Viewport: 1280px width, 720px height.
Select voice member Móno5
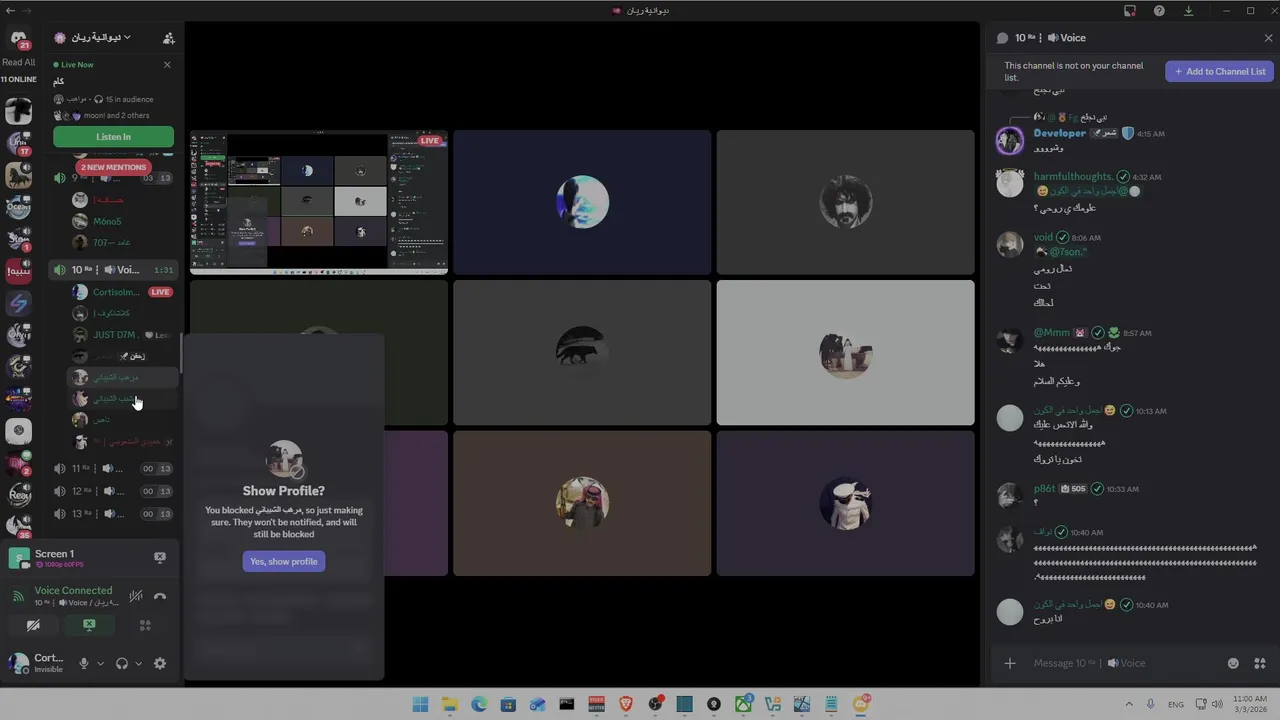click(107, 221)
